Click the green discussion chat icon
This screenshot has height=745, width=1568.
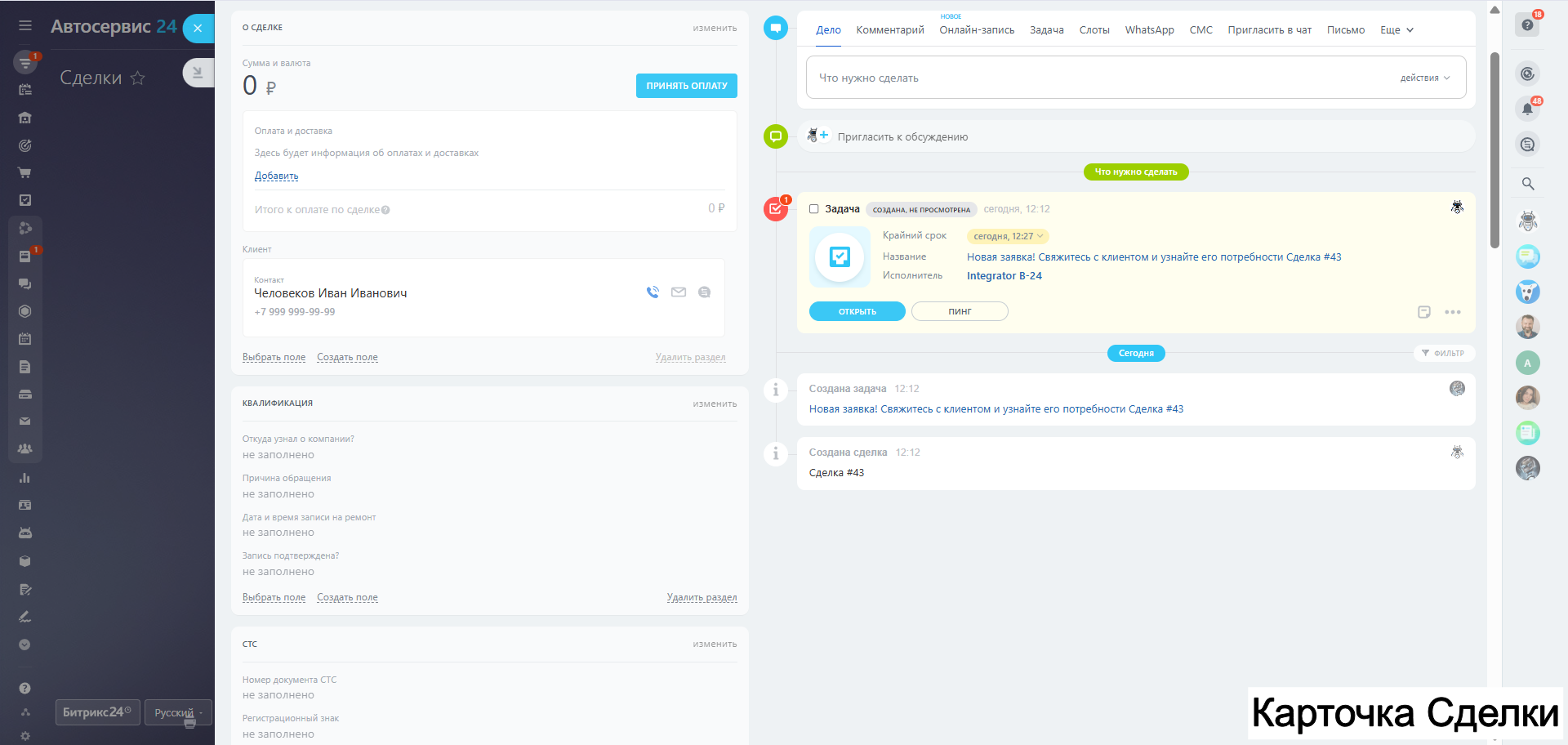pos(776,136)
